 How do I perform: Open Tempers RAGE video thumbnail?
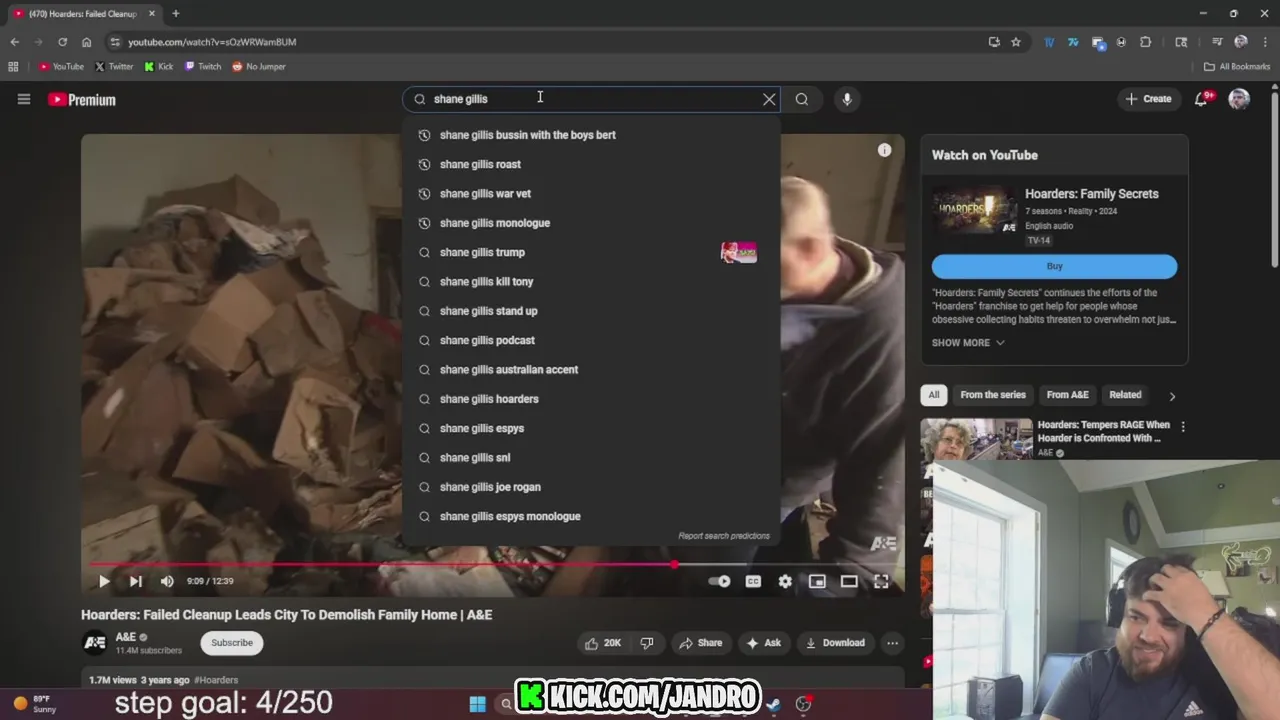(977, 439)
